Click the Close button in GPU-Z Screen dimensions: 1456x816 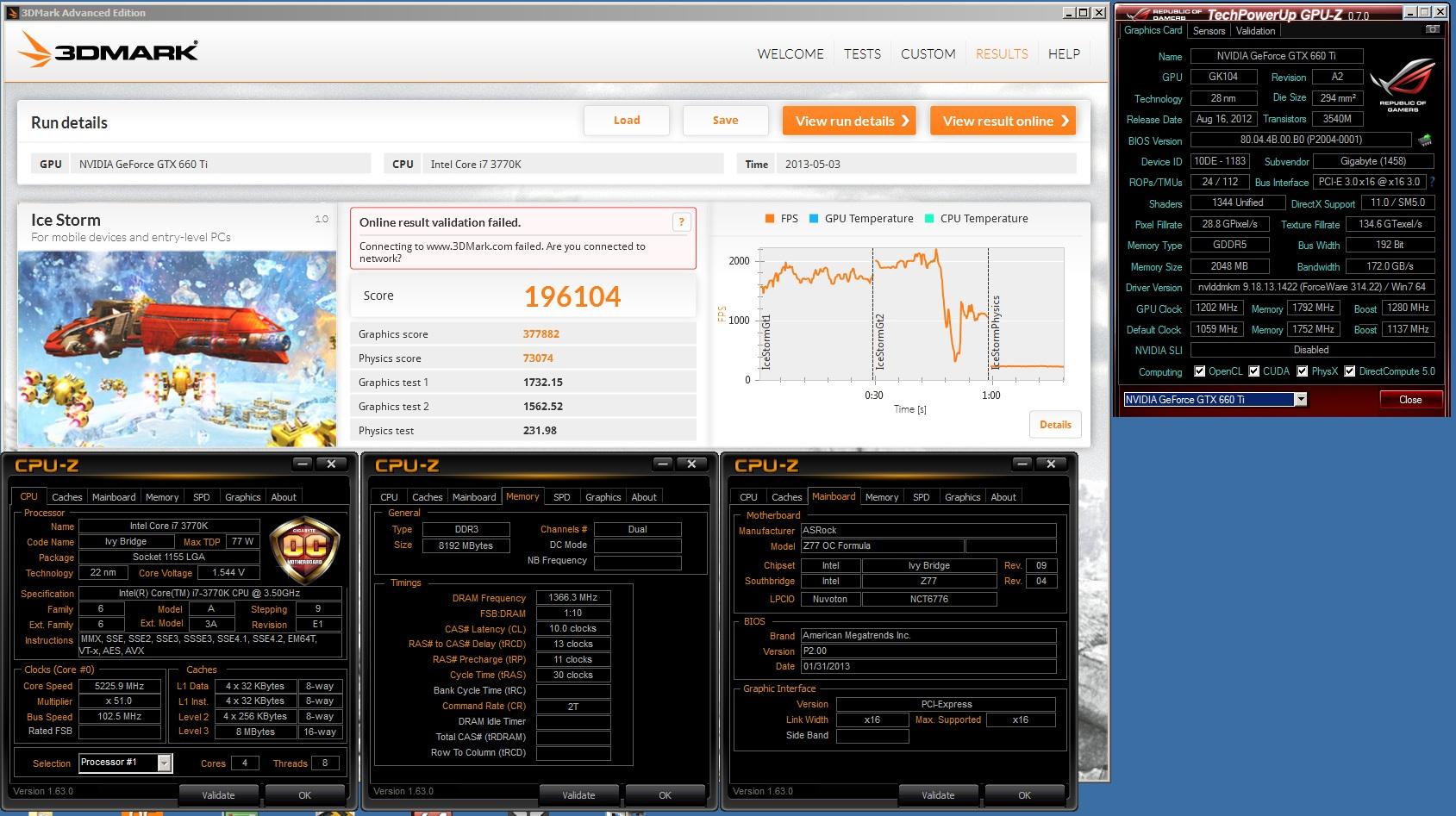pyautogui.click(x=1410, y=399)
